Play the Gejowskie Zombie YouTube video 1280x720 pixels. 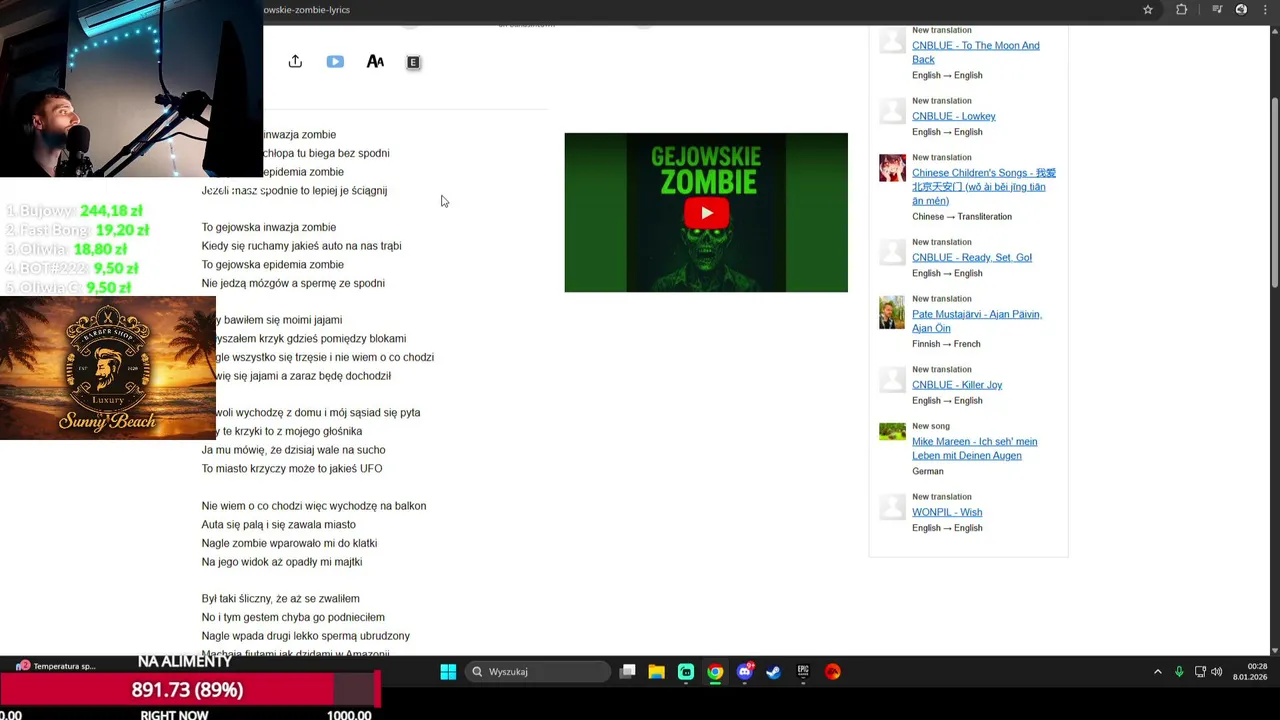706,213
